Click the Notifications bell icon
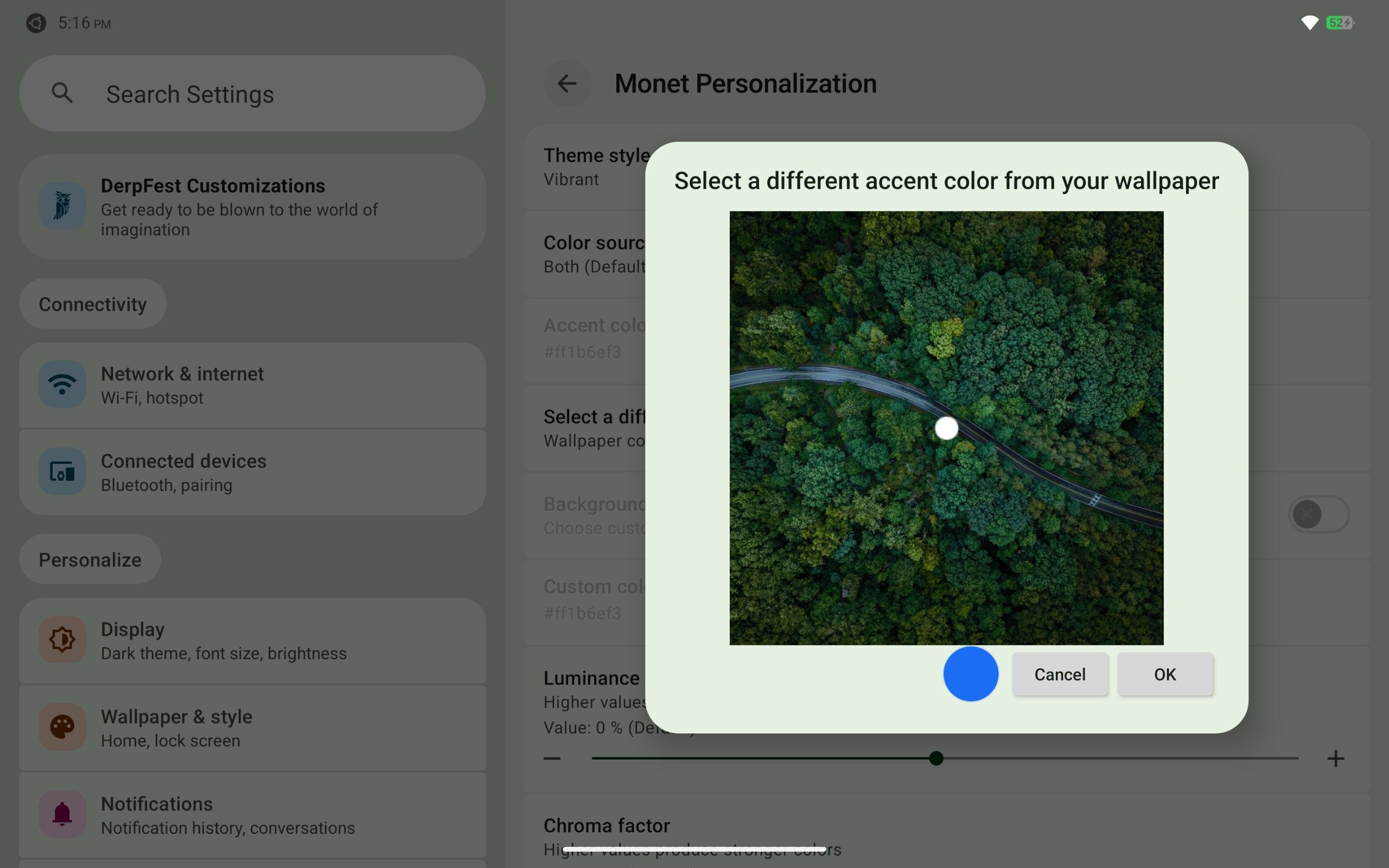 [62, 814]
